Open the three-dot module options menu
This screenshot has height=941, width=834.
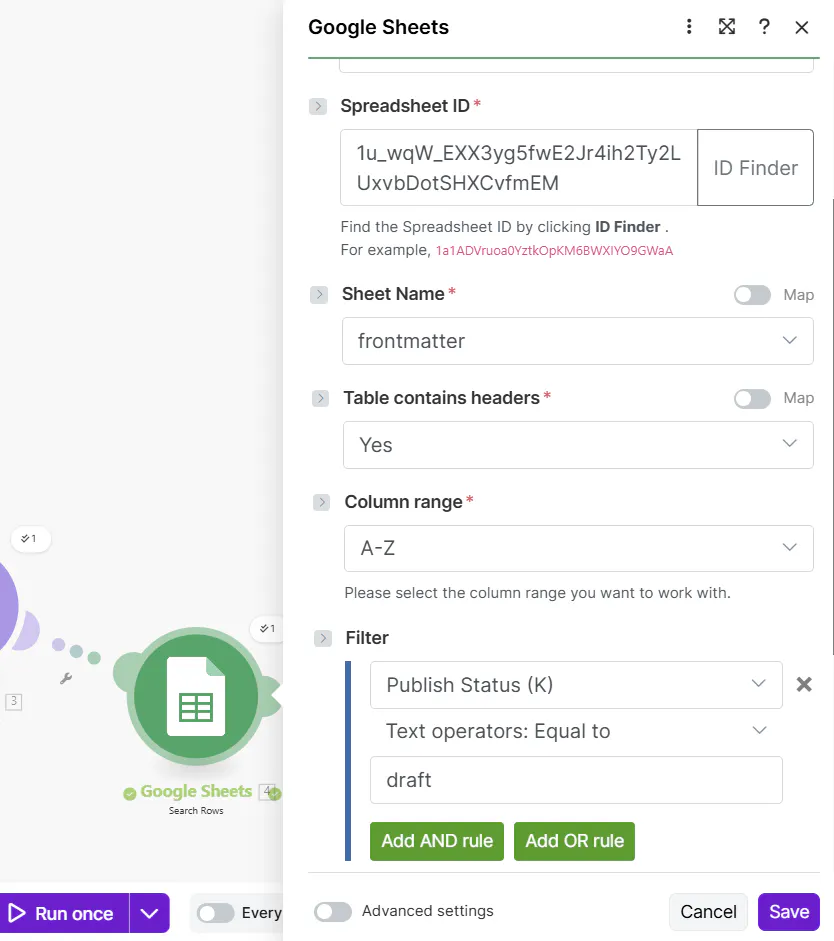[689, 27]
